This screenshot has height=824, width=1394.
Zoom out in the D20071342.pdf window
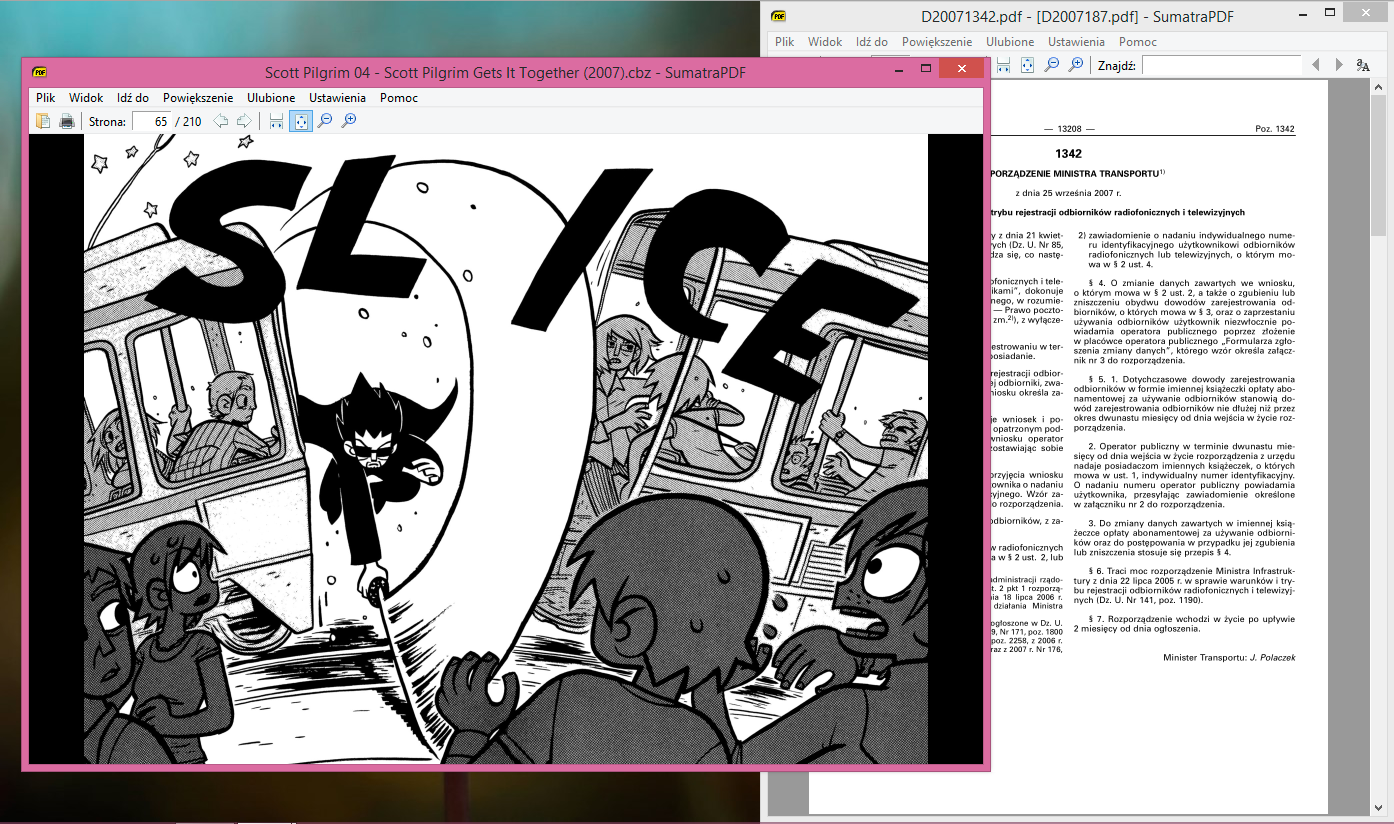[x=1052, y=65]
